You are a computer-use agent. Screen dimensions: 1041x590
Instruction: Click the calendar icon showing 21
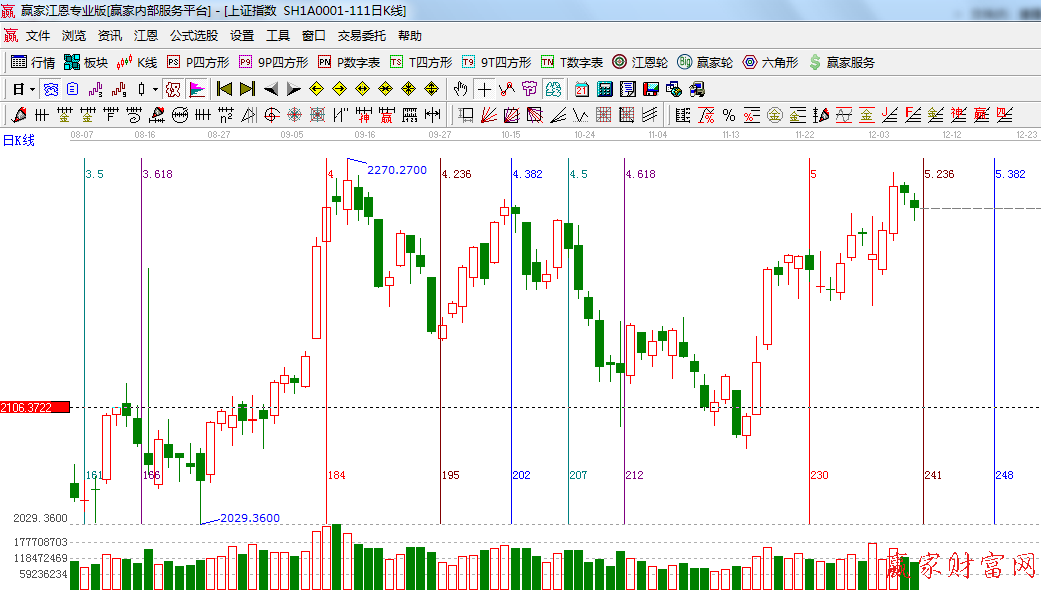(581, 89)
